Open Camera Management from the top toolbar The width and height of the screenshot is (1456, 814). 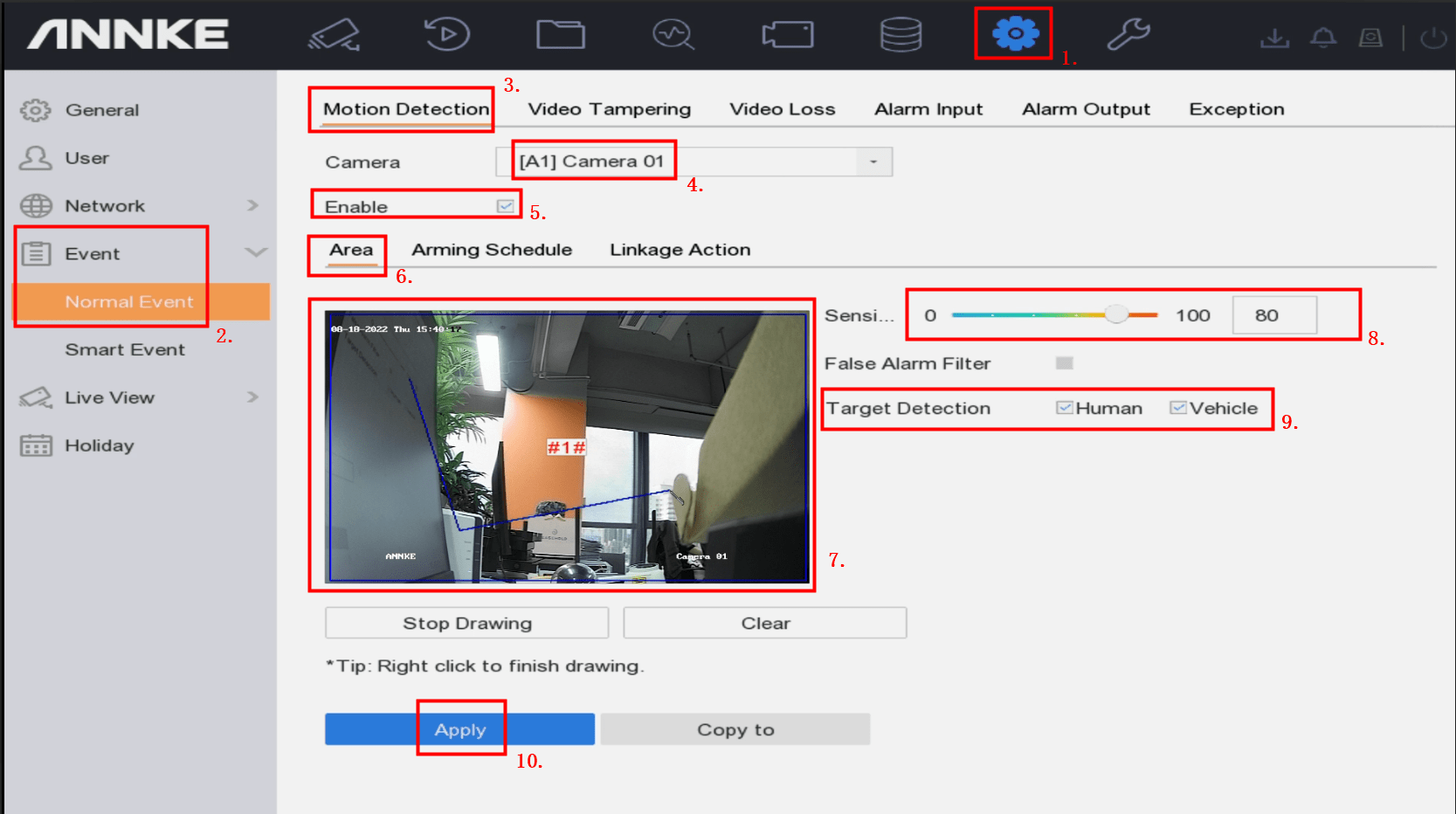pyautogui.click(x=787, y=33)
